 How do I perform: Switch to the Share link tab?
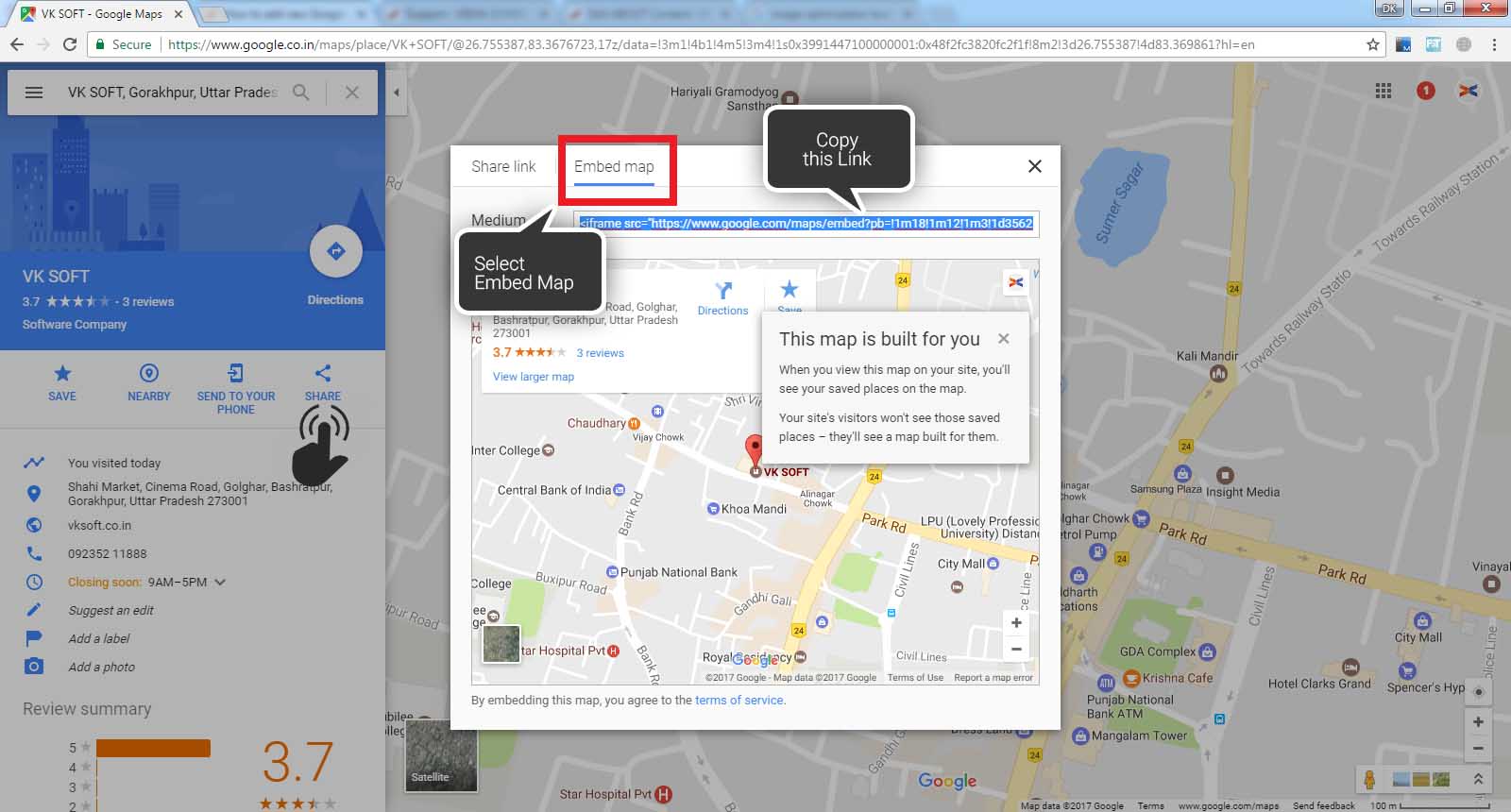503,166
